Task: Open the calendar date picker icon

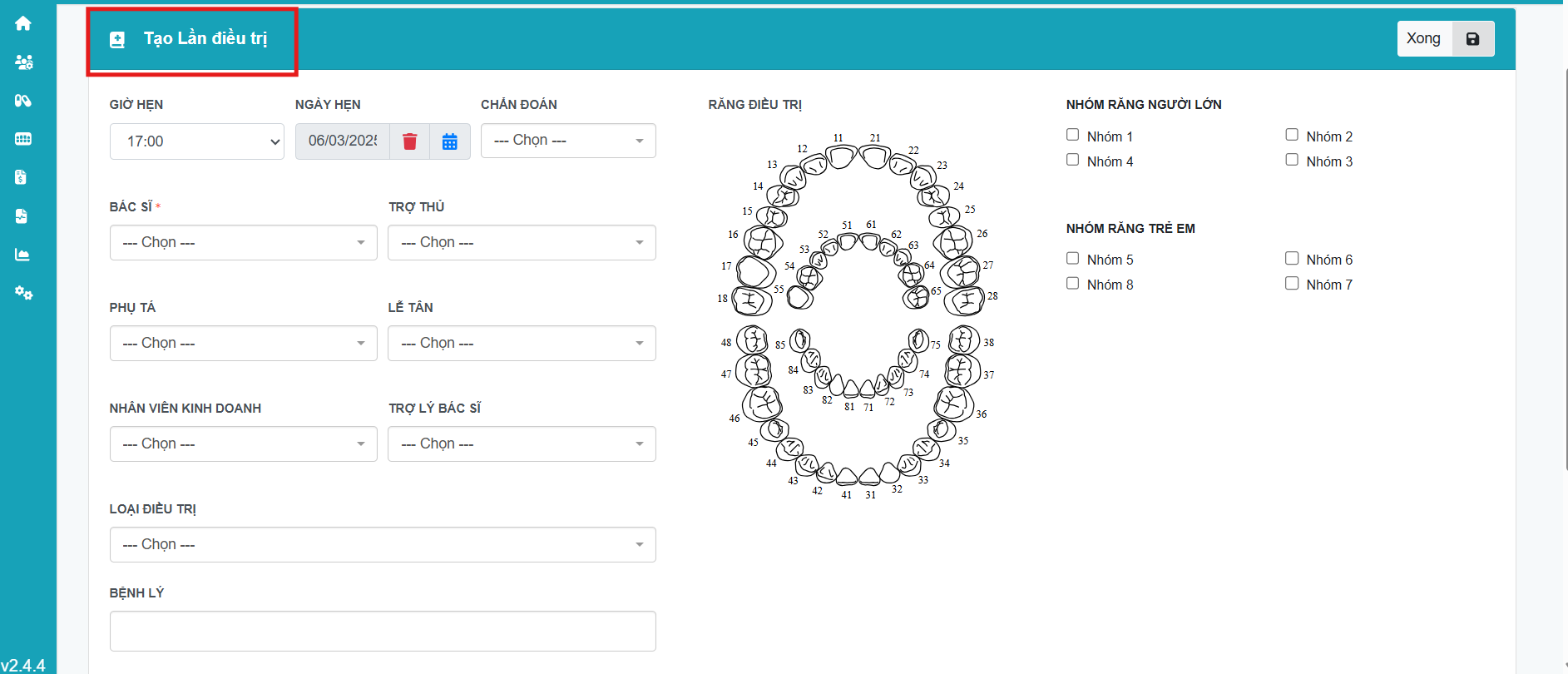Action: coord(450,141)
